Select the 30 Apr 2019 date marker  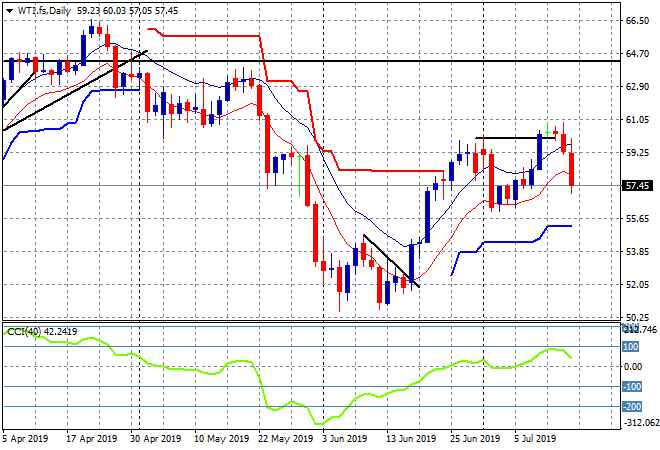[x=156, y=439]
